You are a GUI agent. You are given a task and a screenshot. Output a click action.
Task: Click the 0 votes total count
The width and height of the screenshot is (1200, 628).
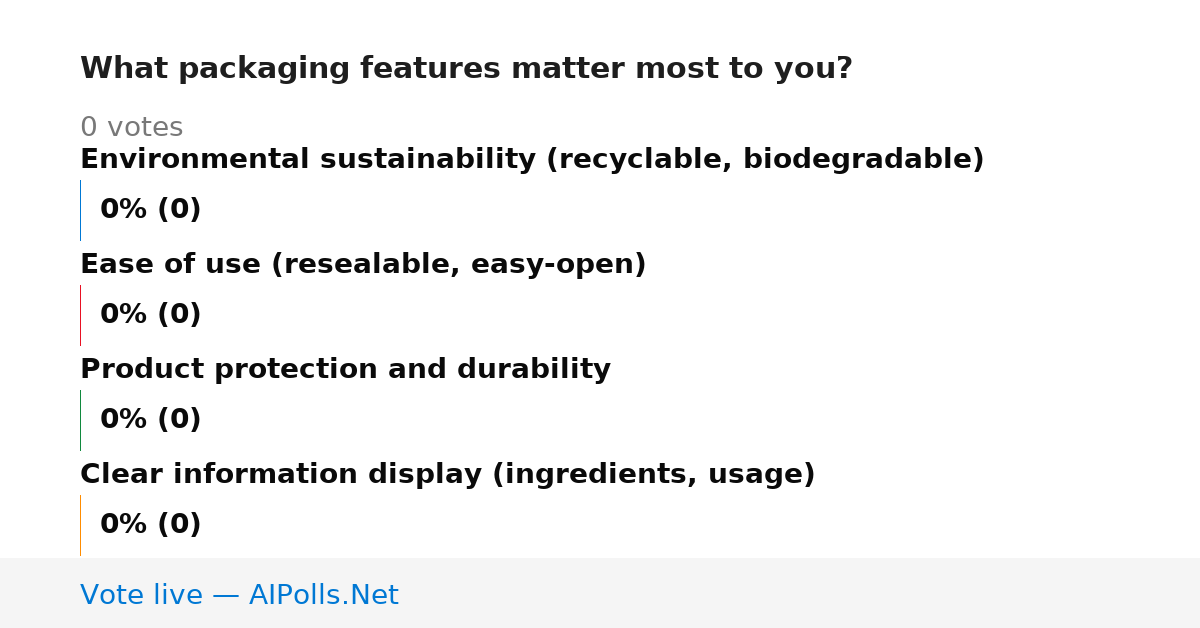pyautogui.click(x=132, y=128)
